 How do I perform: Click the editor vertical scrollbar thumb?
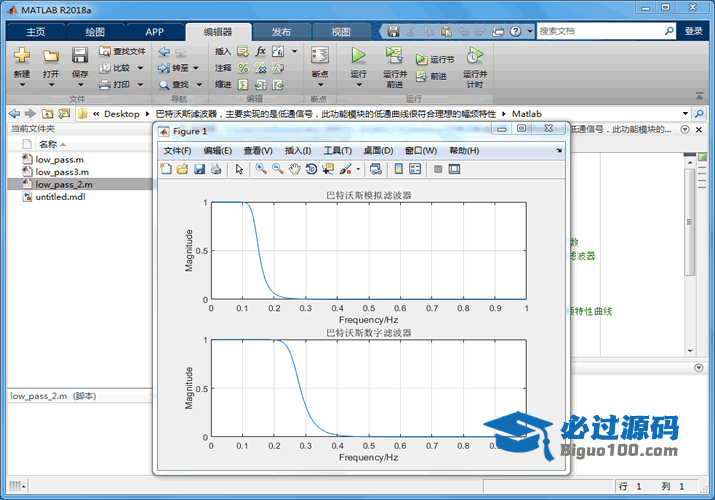tap(689, 222)
